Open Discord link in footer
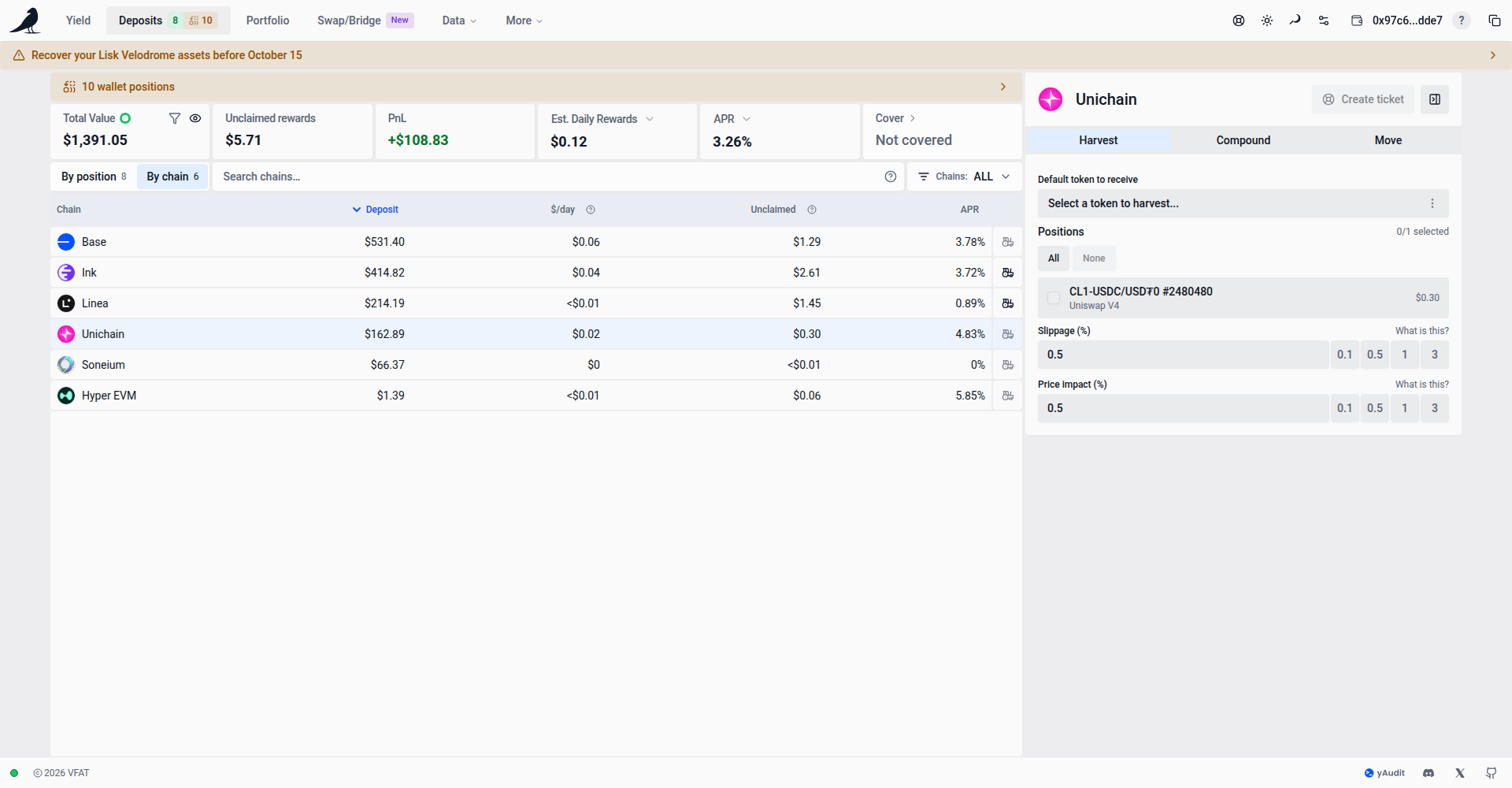Screen dimensions: 1512x788 pyautogui.click(x=1429, y=773)
